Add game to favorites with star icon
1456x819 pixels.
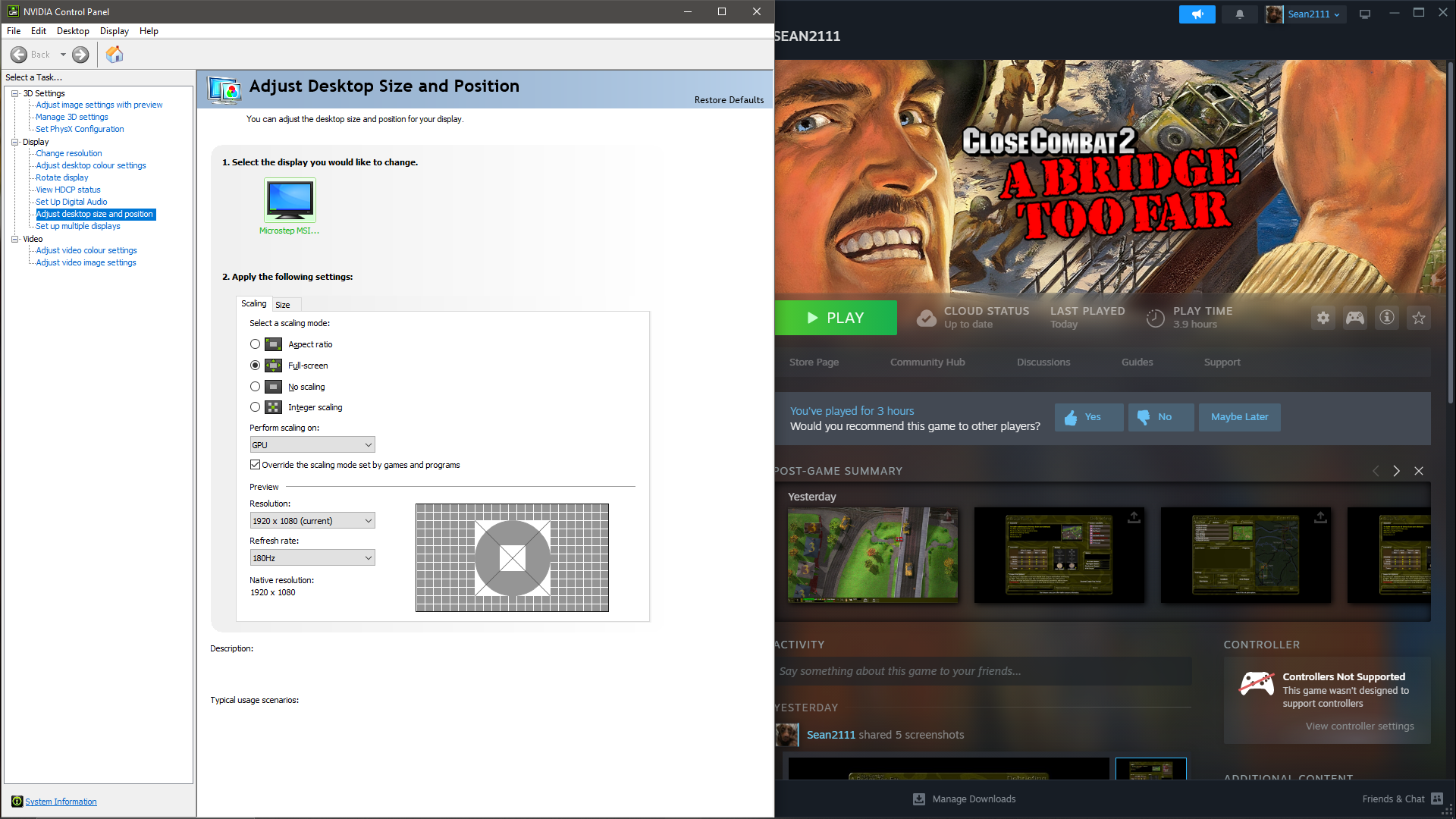1418,318
